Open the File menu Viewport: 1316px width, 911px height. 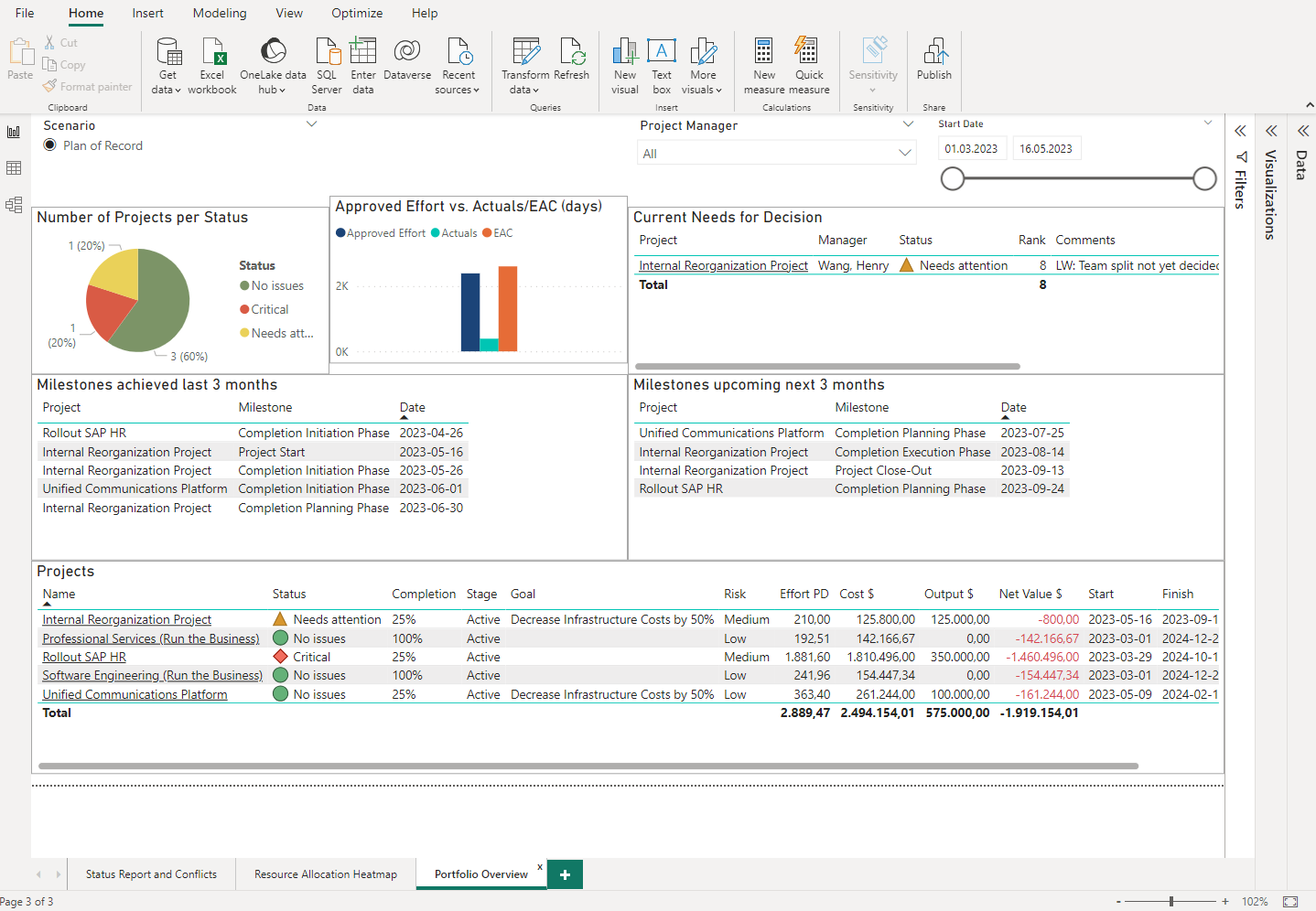25,13
